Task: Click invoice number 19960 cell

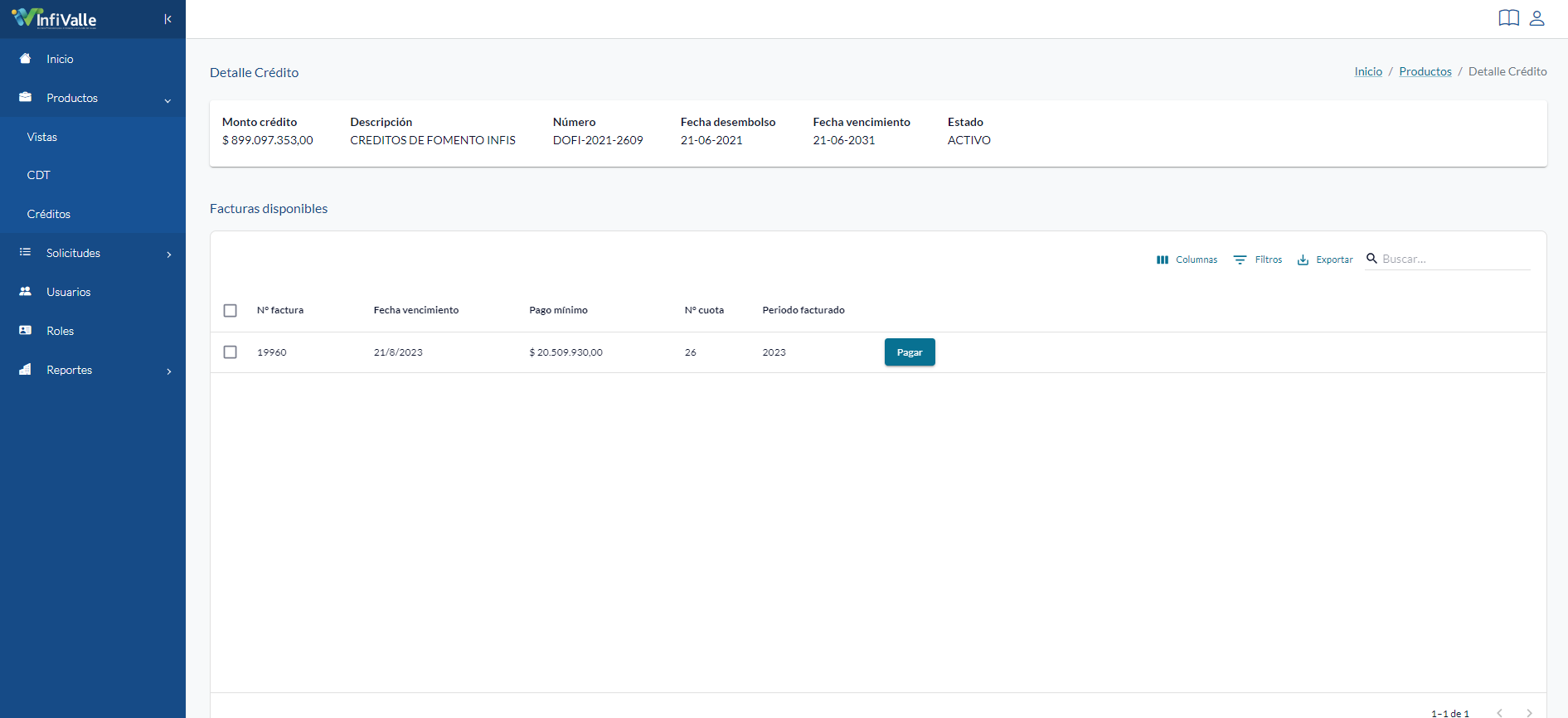Action: tap(272, 352)
